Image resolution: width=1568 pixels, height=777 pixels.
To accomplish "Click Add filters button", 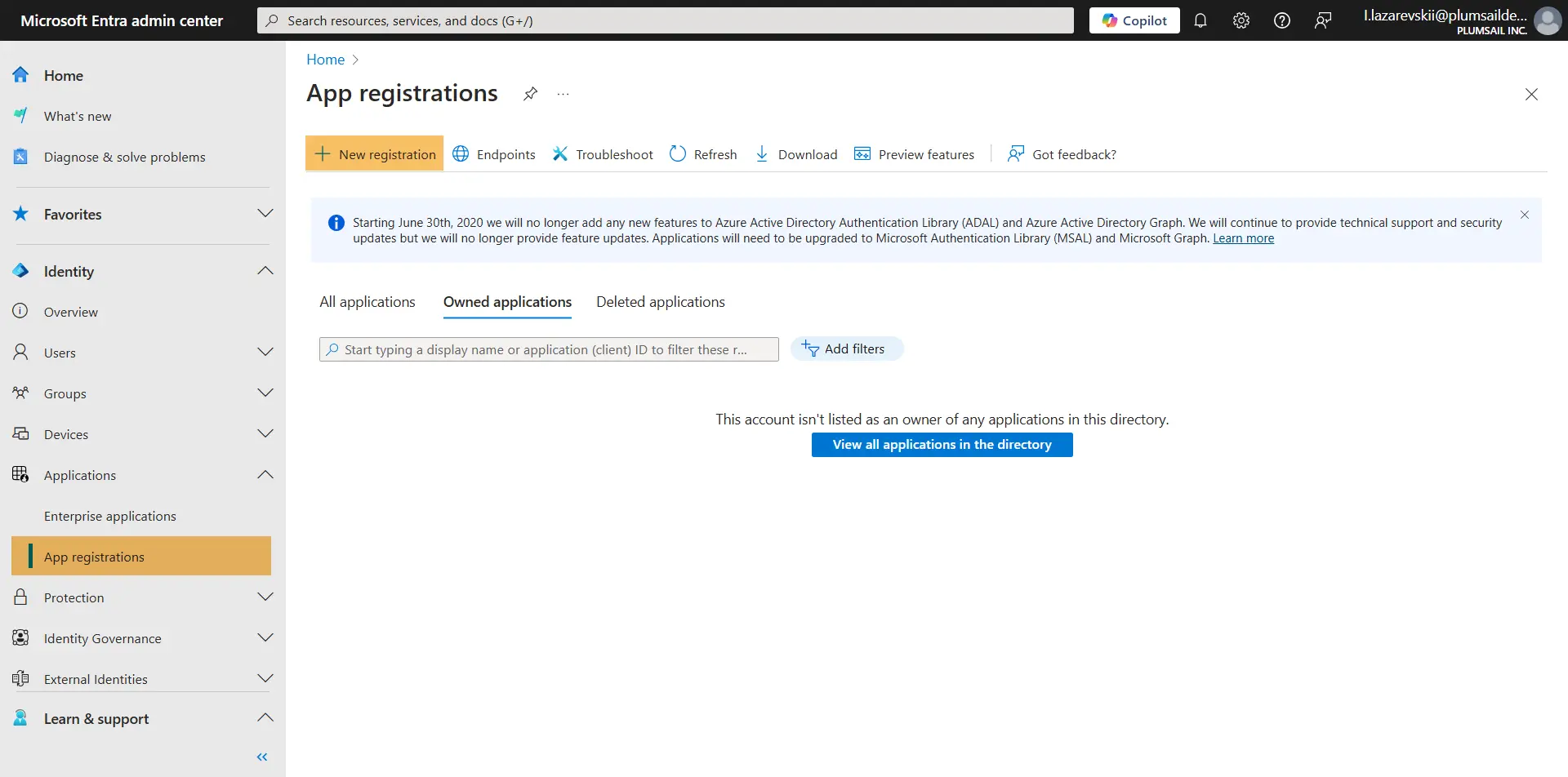I will click(847, 349).
